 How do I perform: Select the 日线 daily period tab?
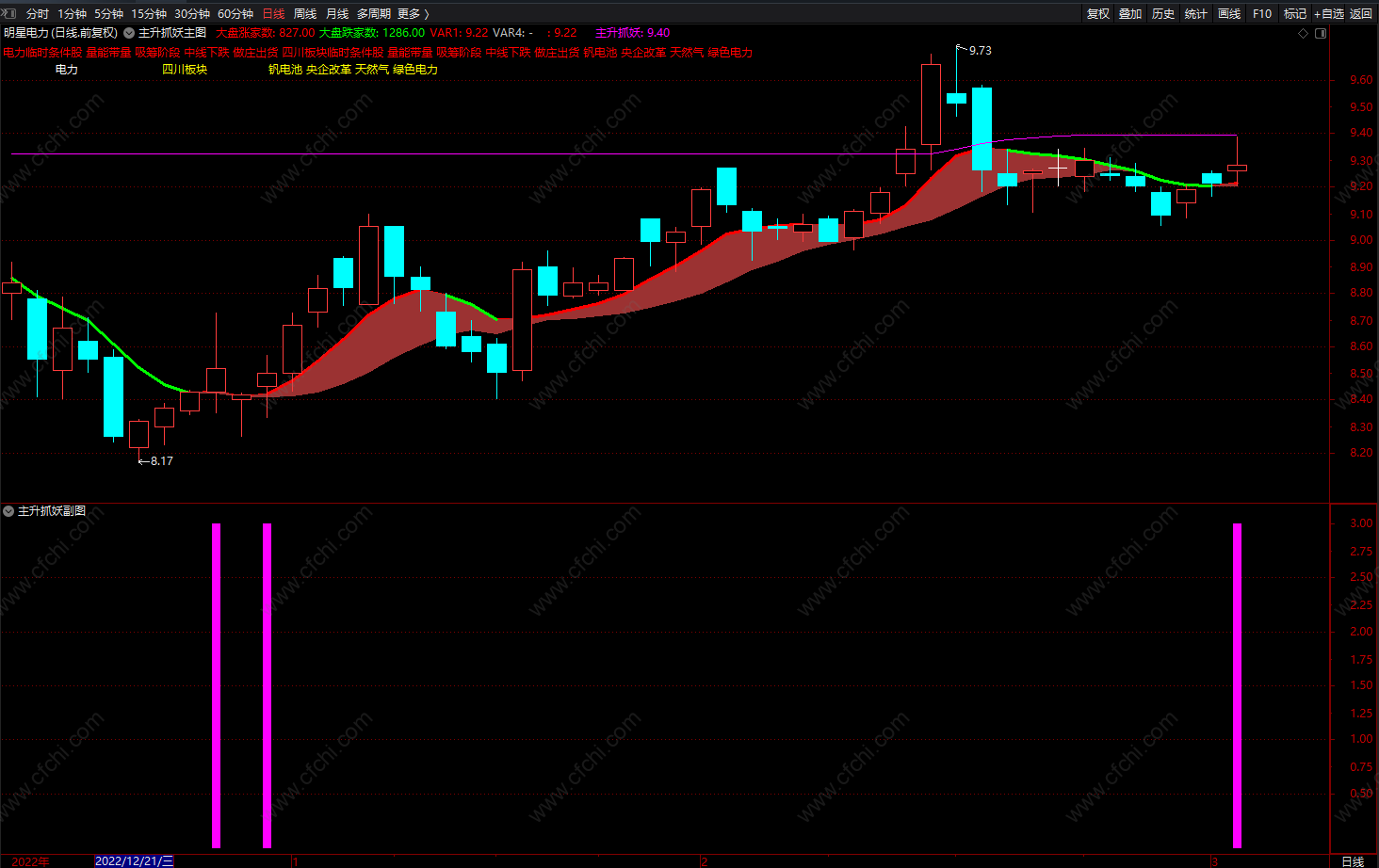[273, 14]
